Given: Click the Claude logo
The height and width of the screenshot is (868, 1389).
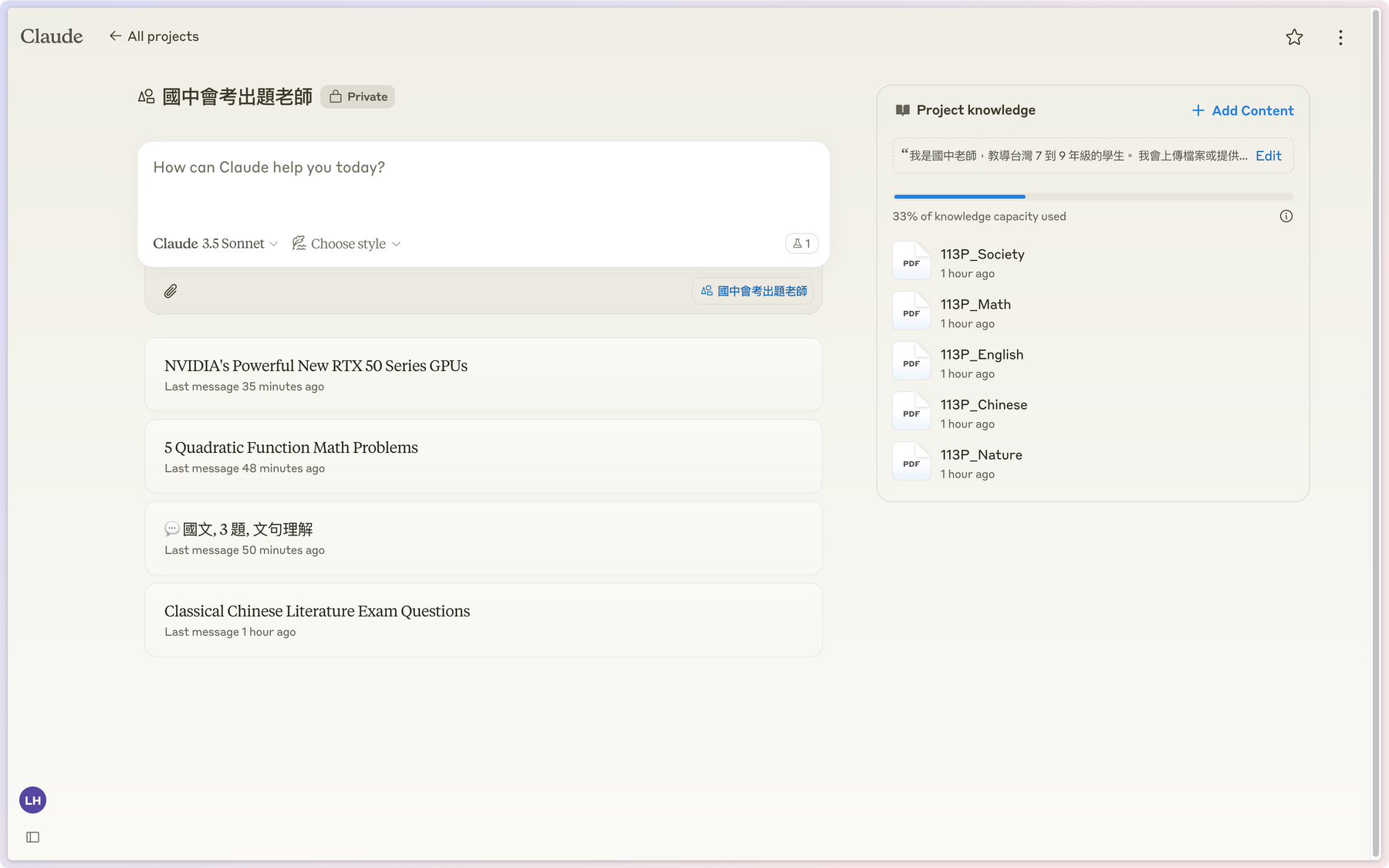Looking at the screenshot, I should click(x=52, y=36).
